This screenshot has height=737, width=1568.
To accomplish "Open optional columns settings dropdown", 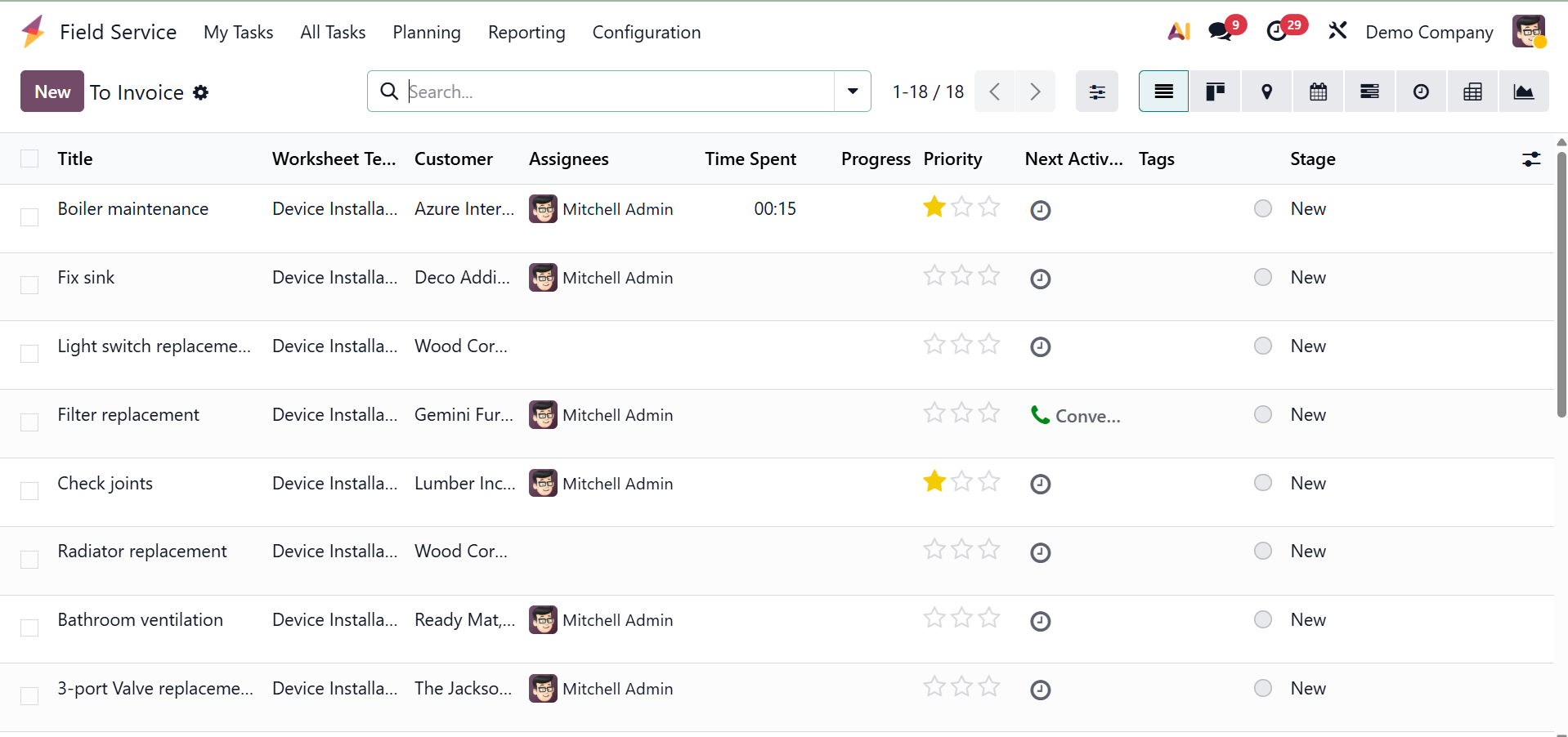I will coord(1530,159).
